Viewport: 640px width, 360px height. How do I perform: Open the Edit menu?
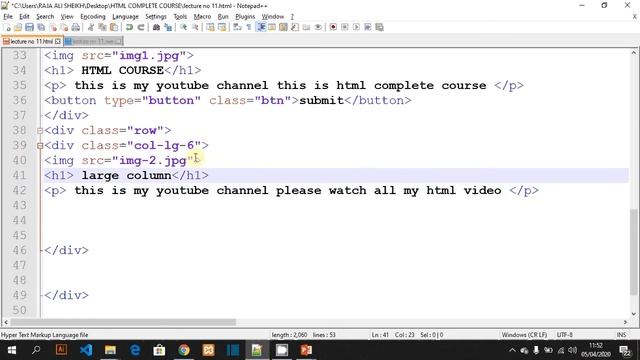[x=24, y=16]
